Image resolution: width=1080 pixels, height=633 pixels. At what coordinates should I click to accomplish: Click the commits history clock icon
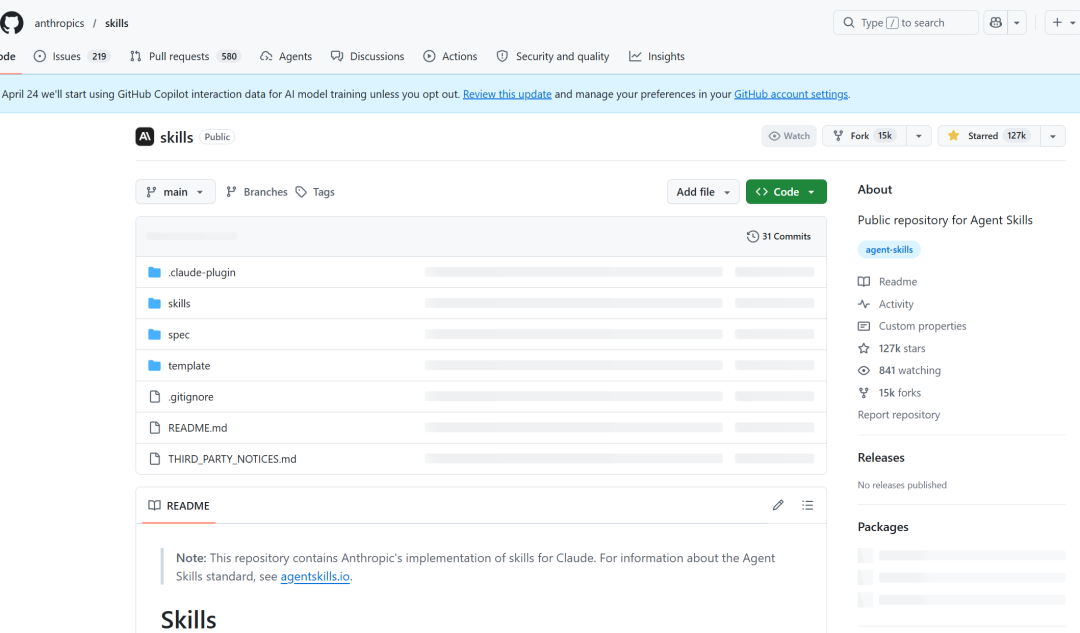752,236
